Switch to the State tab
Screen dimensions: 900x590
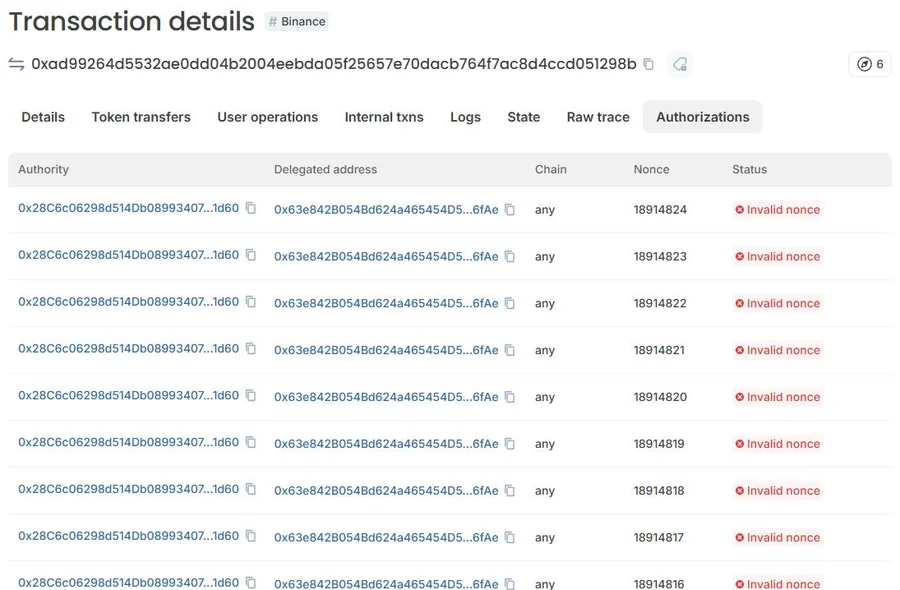(x=523, y=117)
